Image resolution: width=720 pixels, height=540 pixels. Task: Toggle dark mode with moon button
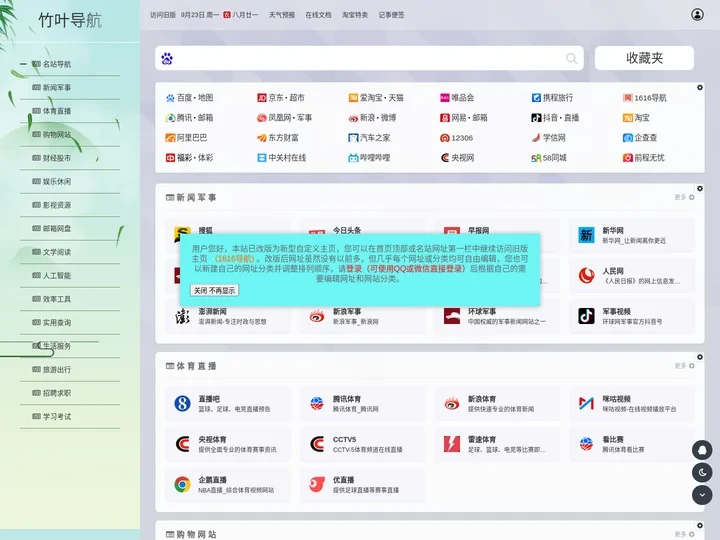tap(702, 472)
